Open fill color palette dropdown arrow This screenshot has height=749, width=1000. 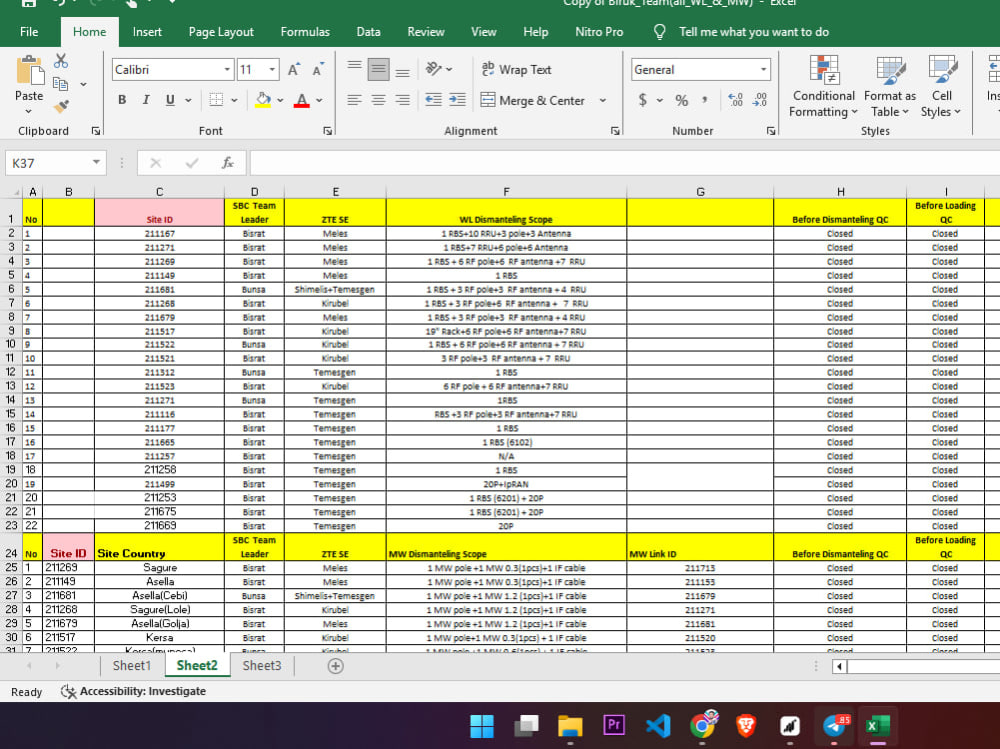(280, 100)
